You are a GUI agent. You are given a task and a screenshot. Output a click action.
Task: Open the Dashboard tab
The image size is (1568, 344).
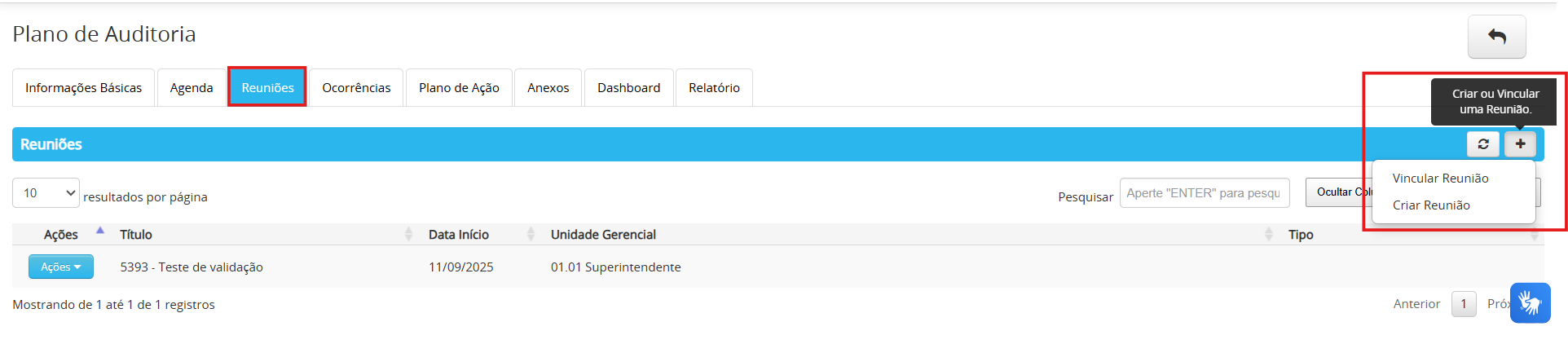pos(628,88)
